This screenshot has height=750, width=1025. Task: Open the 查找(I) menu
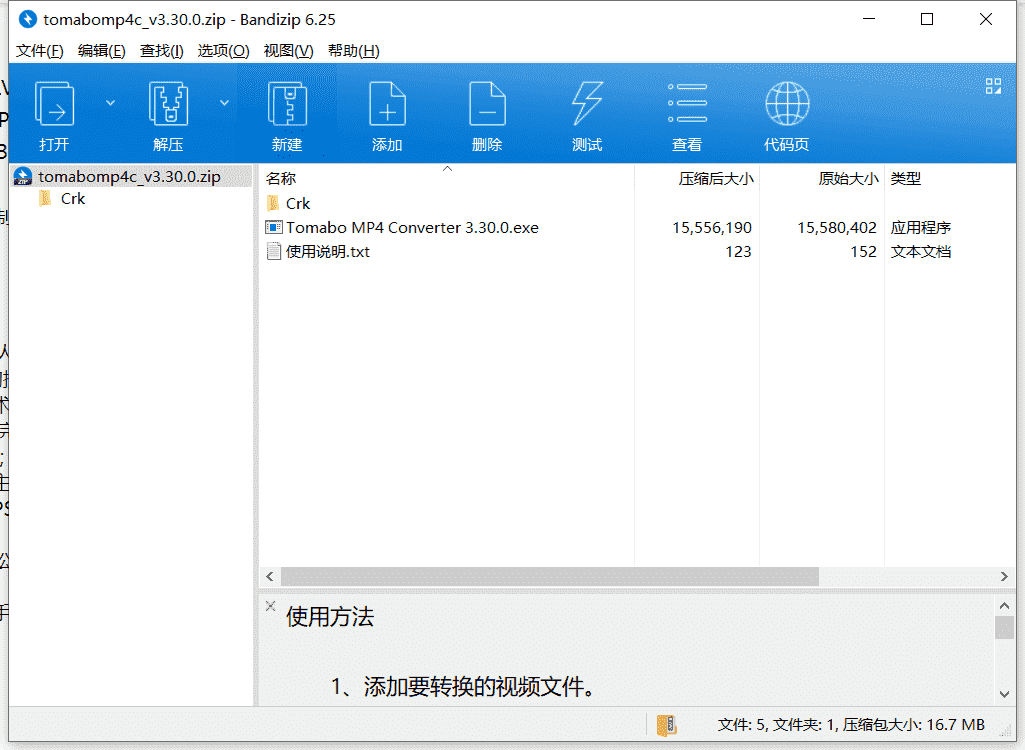coord(161,50)
